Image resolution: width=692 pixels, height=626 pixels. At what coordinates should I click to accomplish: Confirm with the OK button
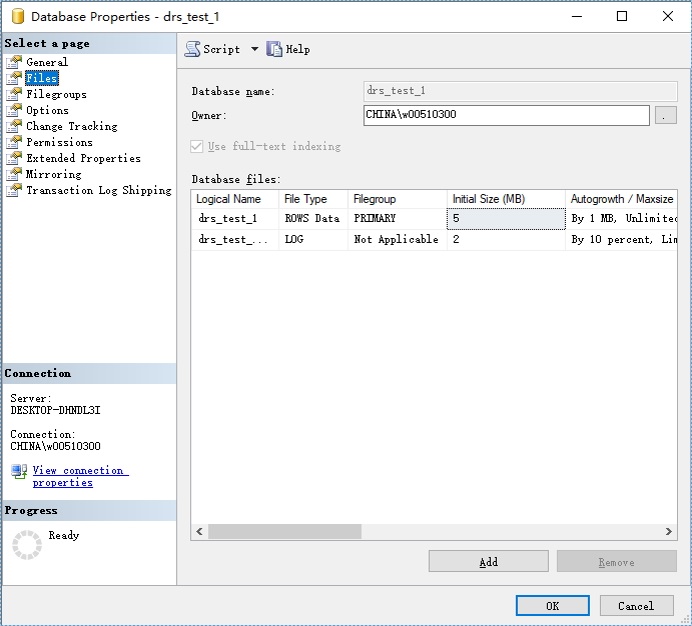553,606
